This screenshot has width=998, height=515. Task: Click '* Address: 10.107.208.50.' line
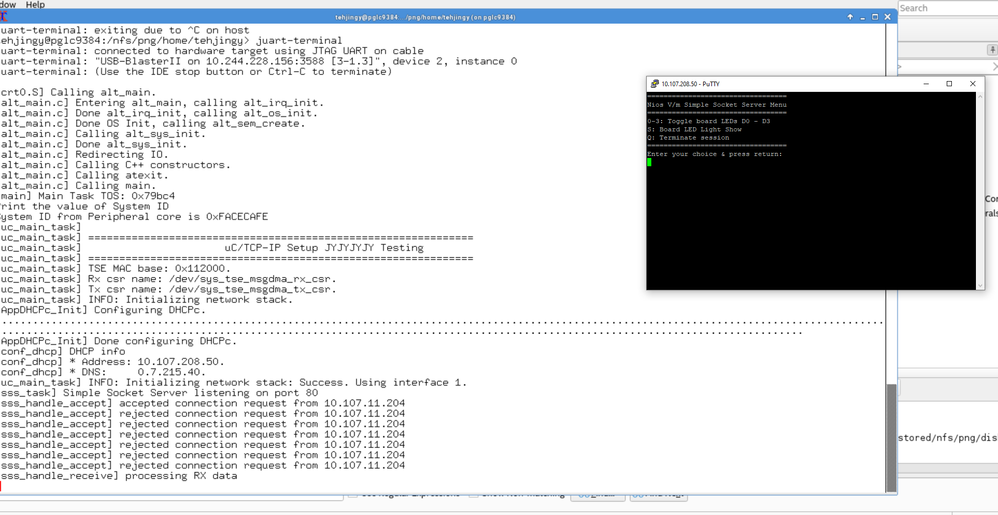tap(112, 362)
